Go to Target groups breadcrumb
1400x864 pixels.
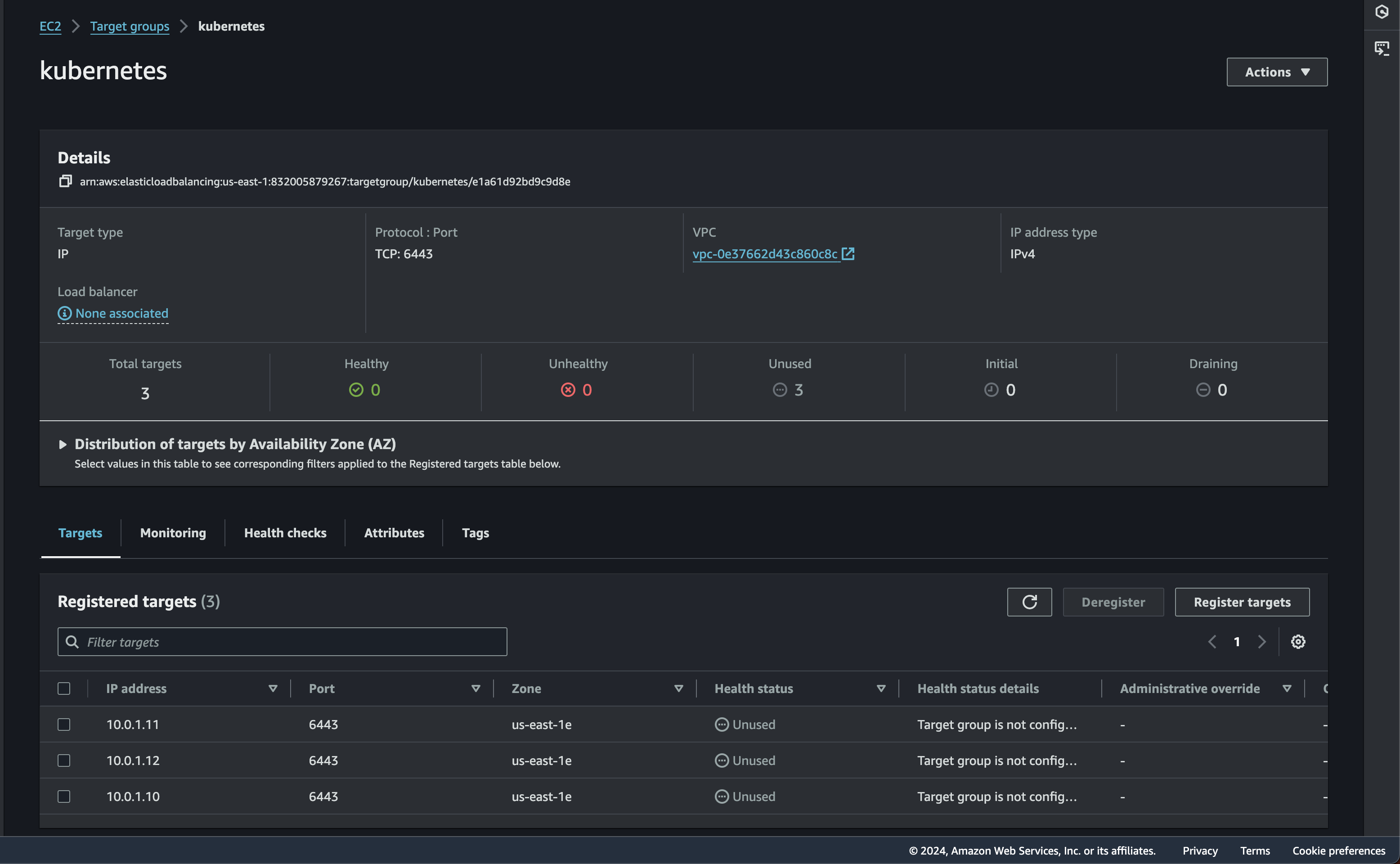(x=130, y=26)
